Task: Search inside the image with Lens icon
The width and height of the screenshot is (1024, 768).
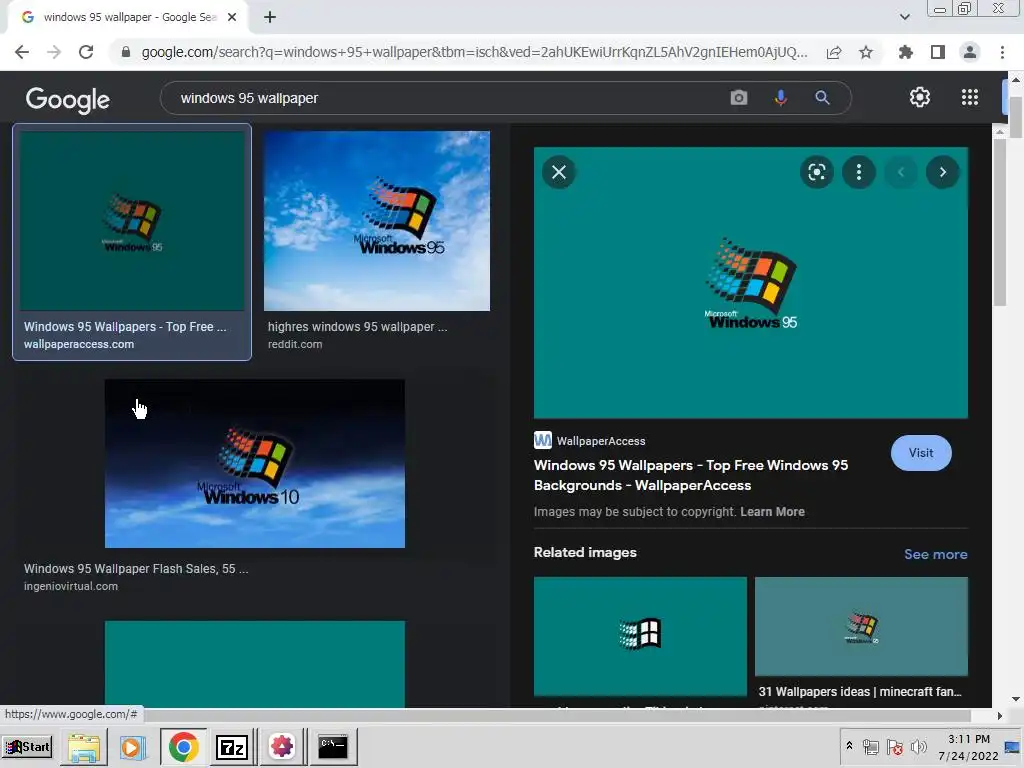Action: [817, 172]
